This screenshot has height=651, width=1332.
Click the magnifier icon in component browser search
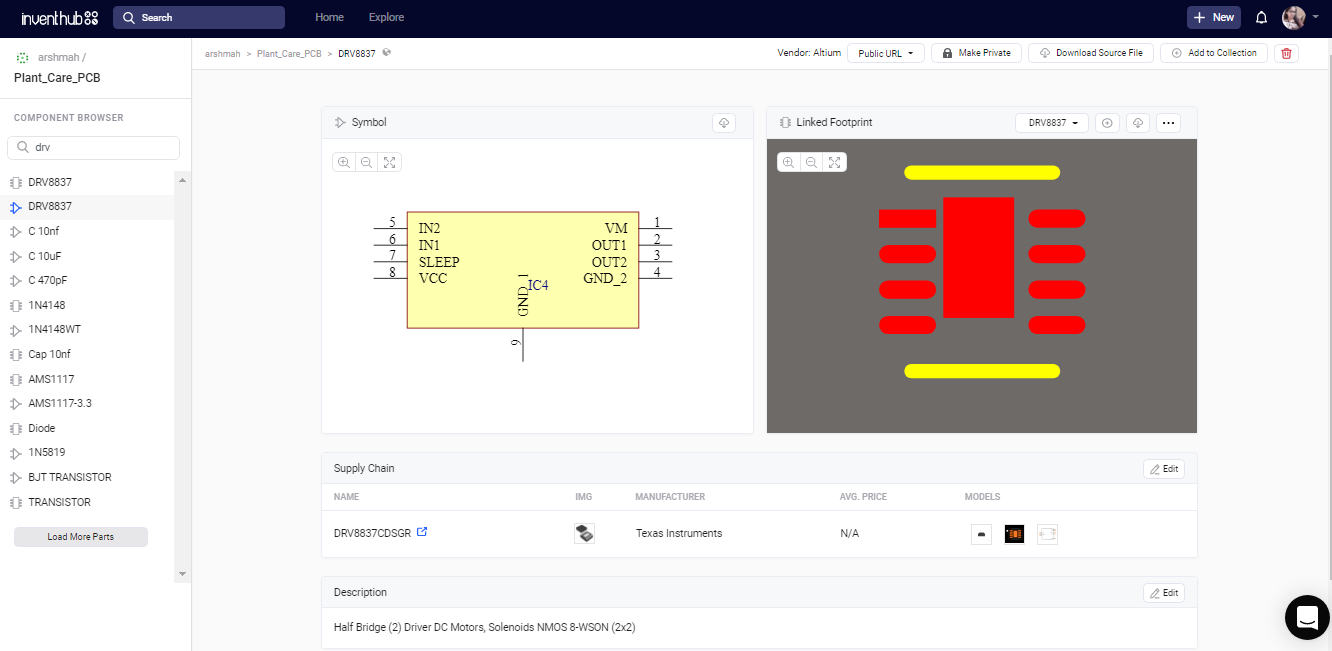pos(22,148)
